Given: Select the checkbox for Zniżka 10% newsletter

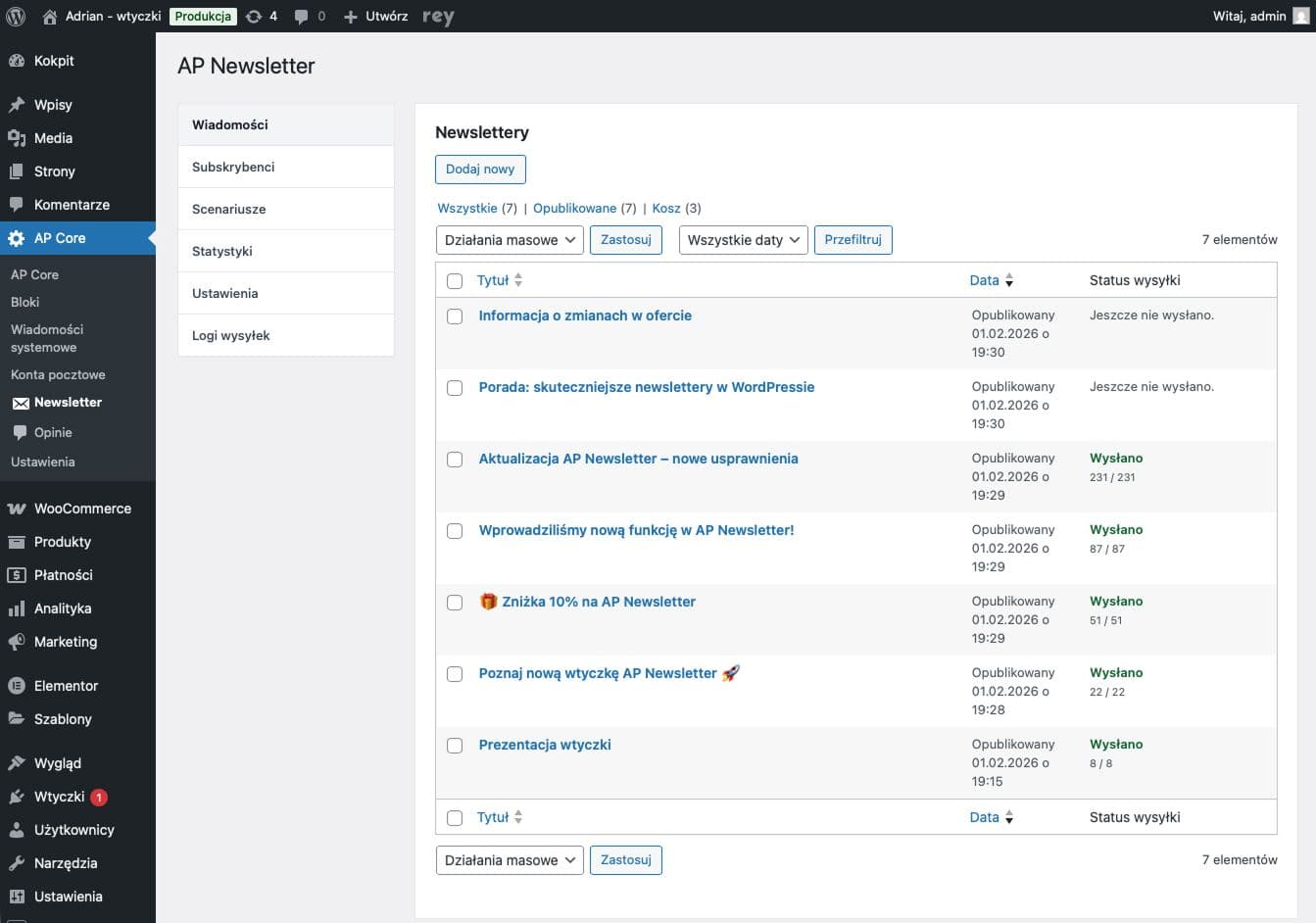Looking at the screenshot, I should 455,603.
